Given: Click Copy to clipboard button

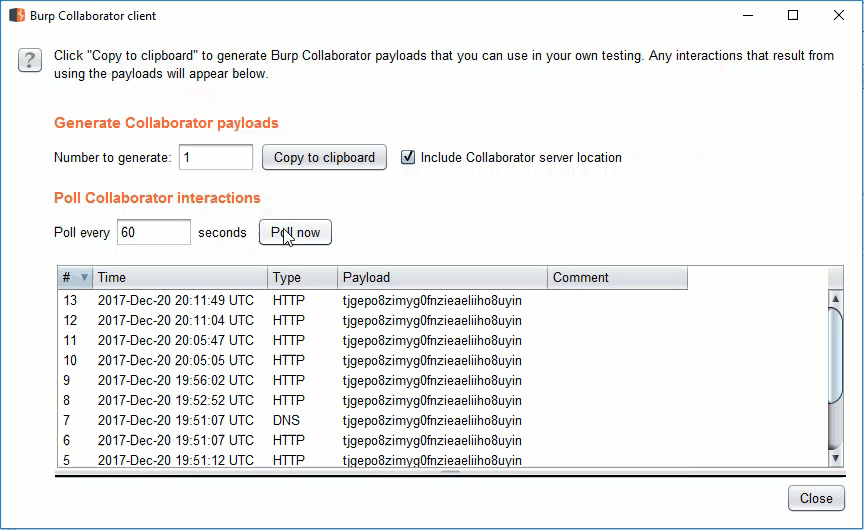Looking at the screenshot, I should click(x=324, y=157).
